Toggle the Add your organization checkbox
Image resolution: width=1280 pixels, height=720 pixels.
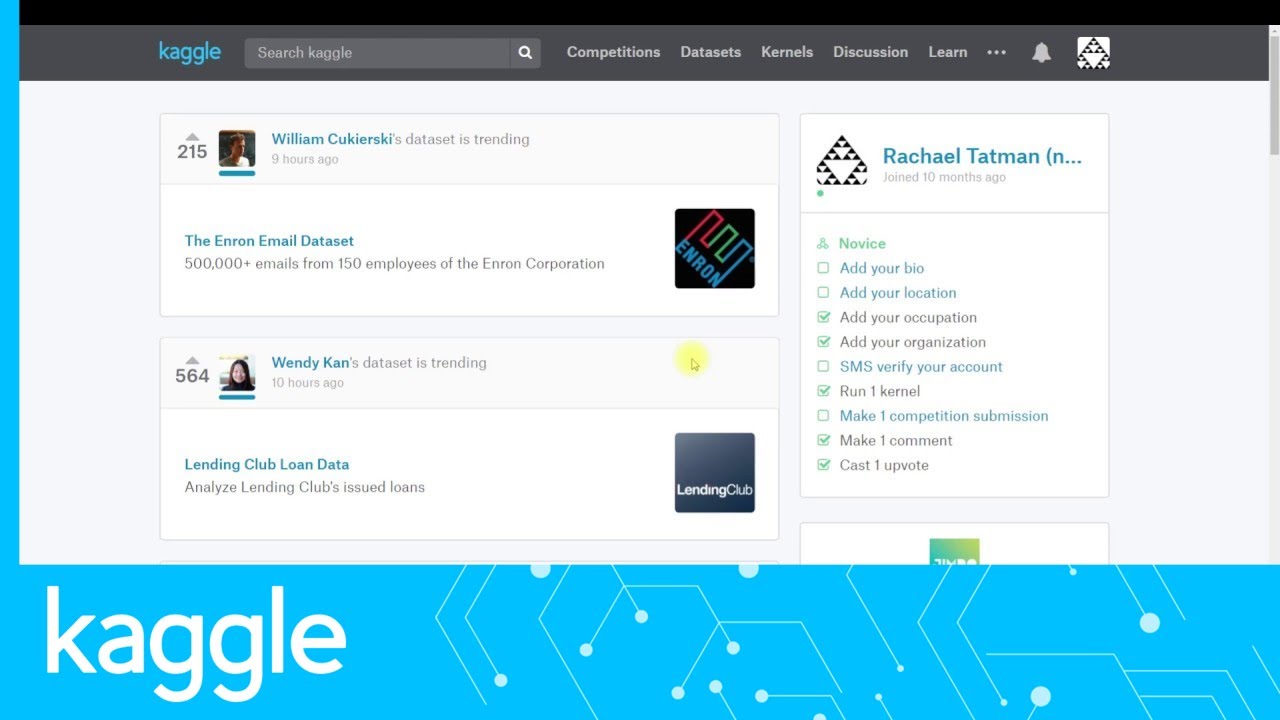823,342
